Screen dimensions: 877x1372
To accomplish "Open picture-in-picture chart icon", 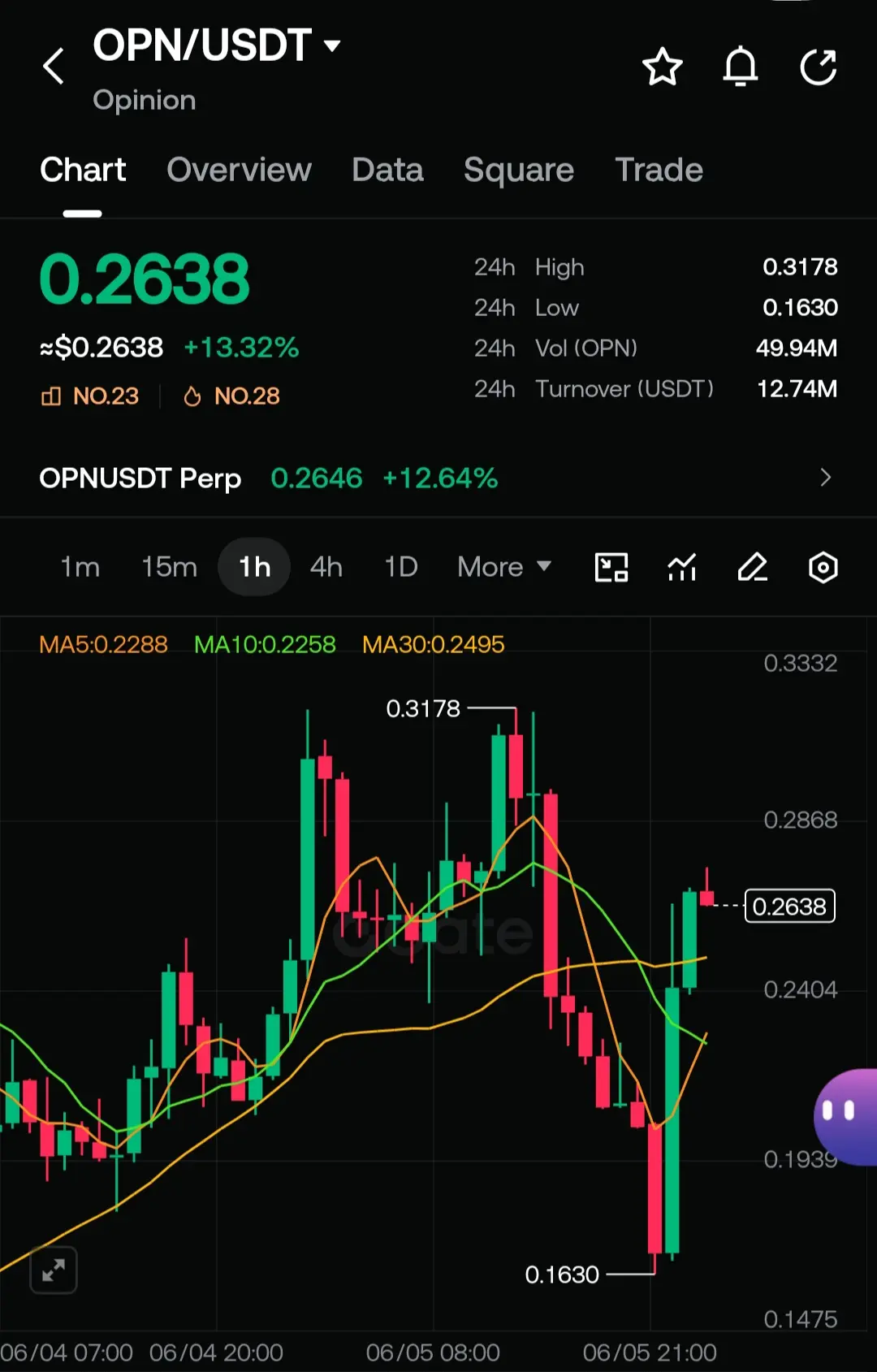I will tap(611, 567).
